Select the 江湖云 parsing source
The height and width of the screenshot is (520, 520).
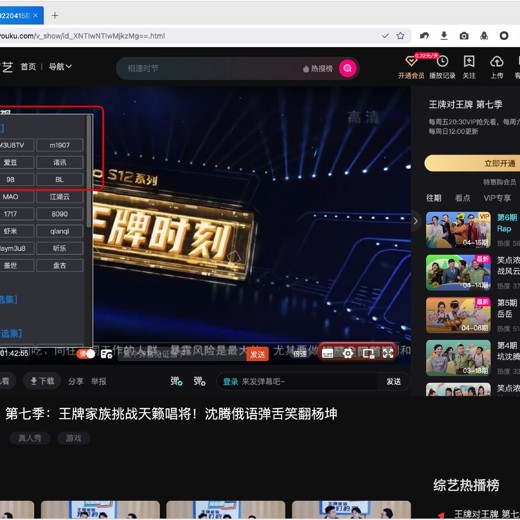[x=60, y=197]
